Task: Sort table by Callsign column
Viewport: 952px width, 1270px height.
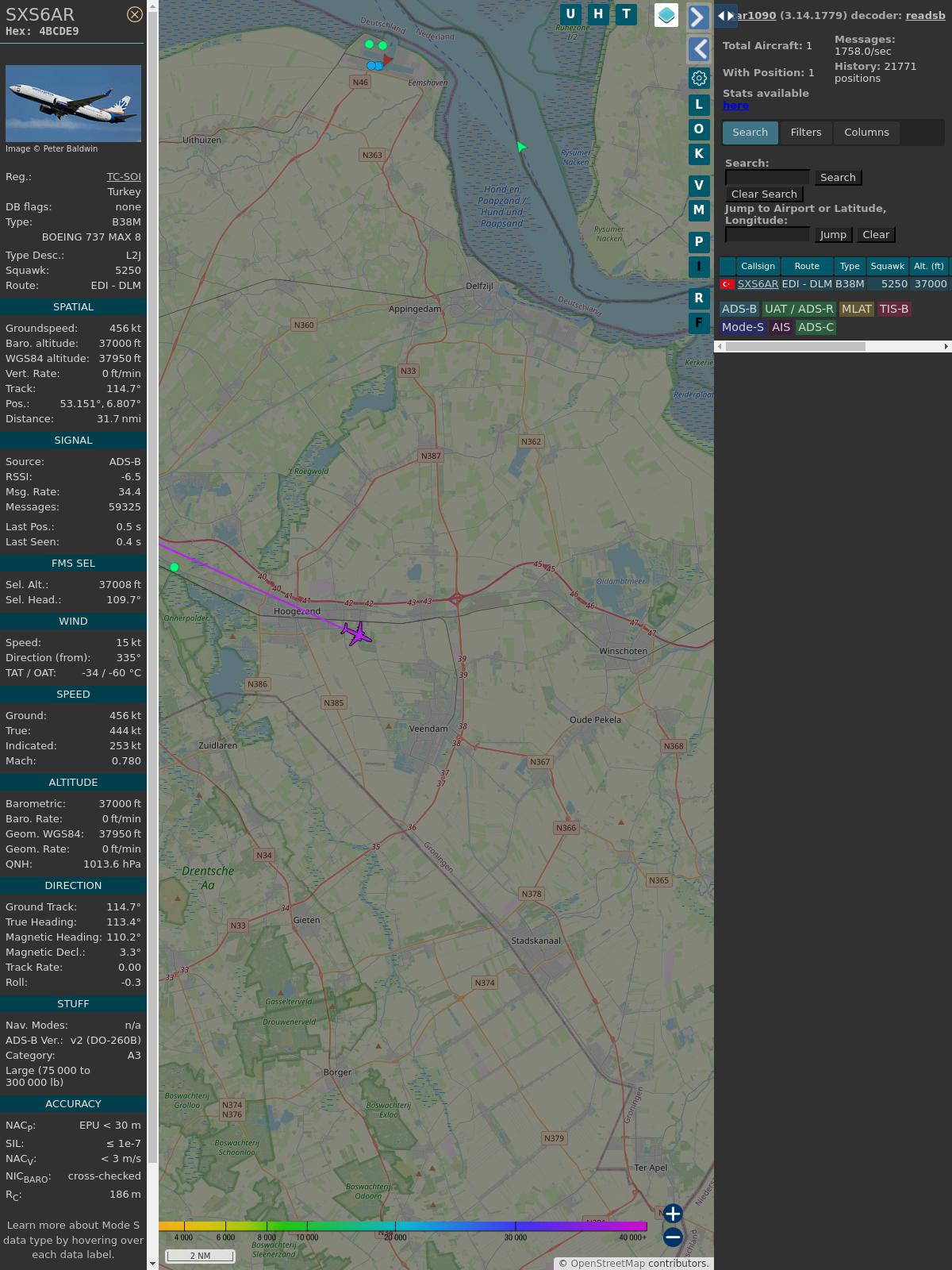Action: coord(758,267)
